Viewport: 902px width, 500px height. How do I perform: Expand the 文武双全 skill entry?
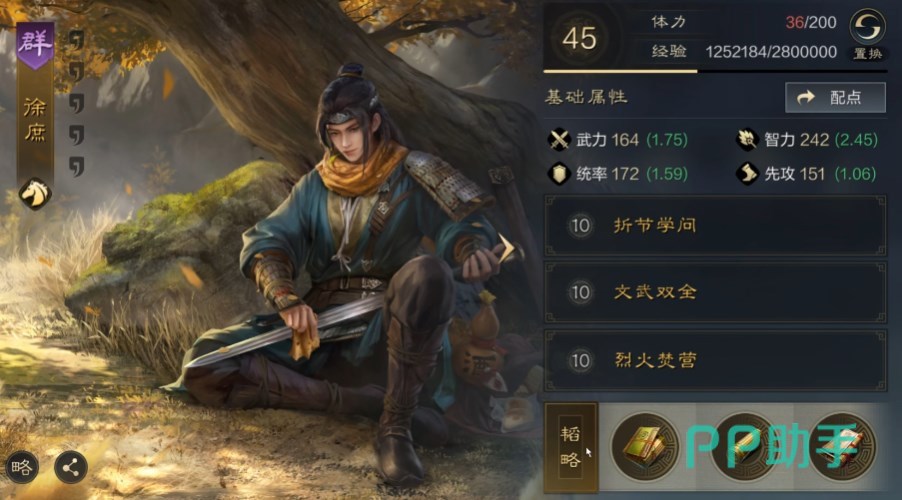coord(715,292)
